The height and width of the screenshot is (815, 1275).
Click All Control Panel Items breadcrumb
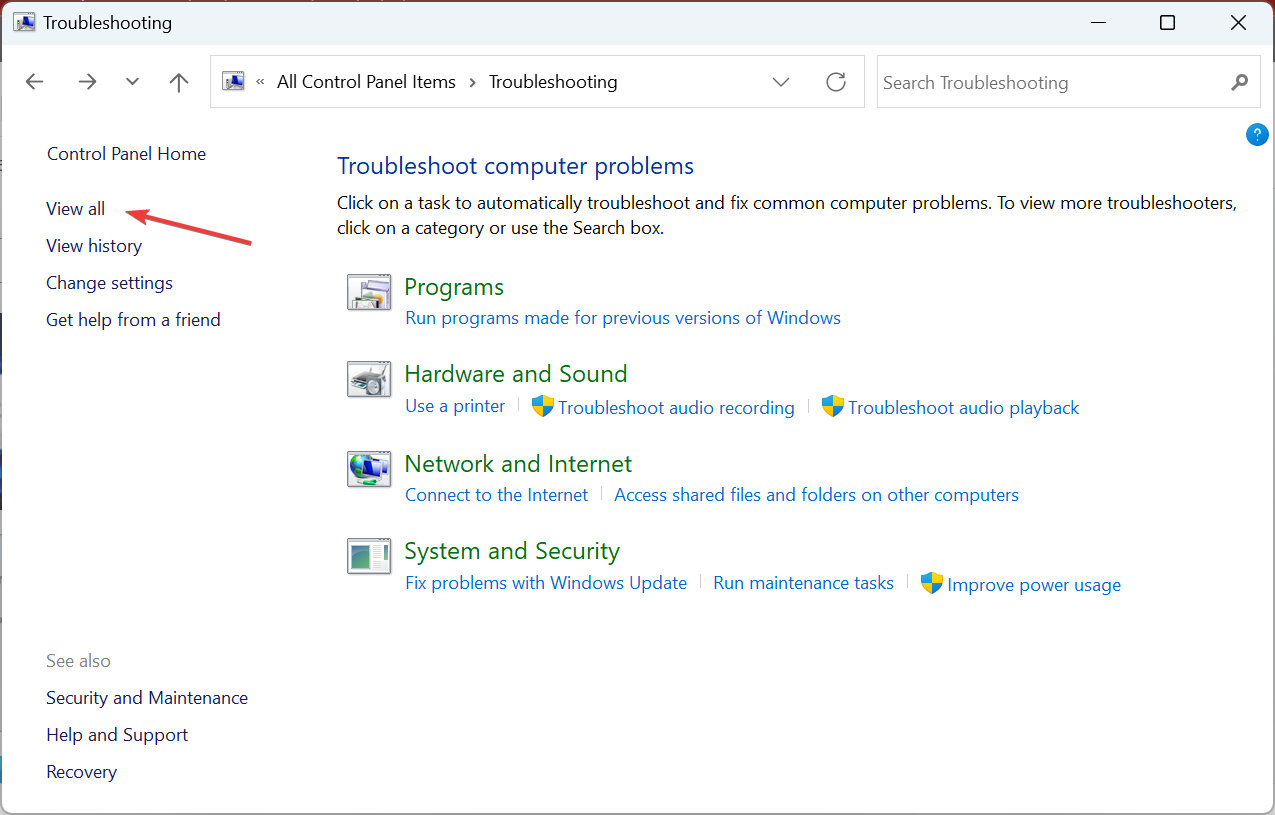pyautogui.click(x=366, y=82)
